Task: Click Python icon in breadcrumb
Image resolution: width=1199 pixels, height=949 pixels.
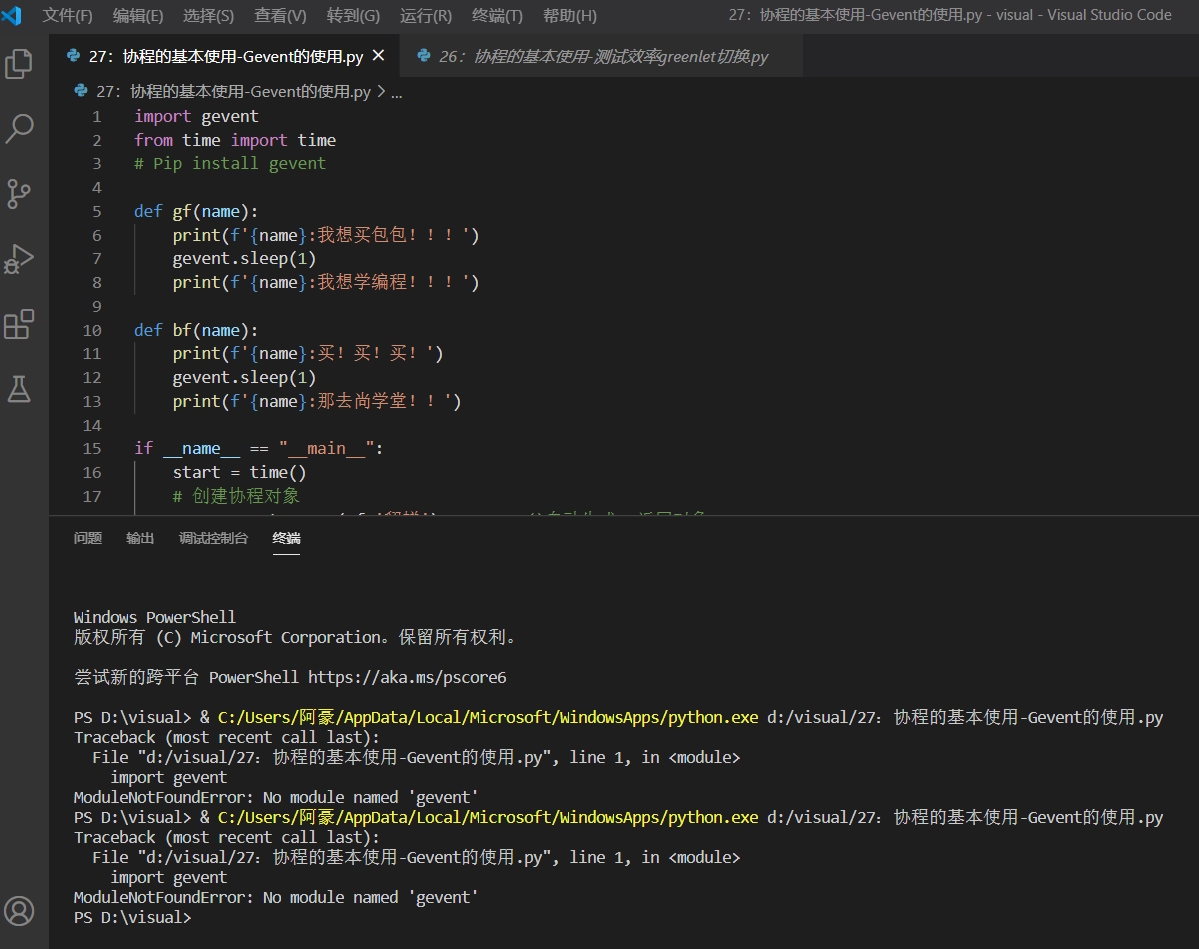Action: [81, 91]
